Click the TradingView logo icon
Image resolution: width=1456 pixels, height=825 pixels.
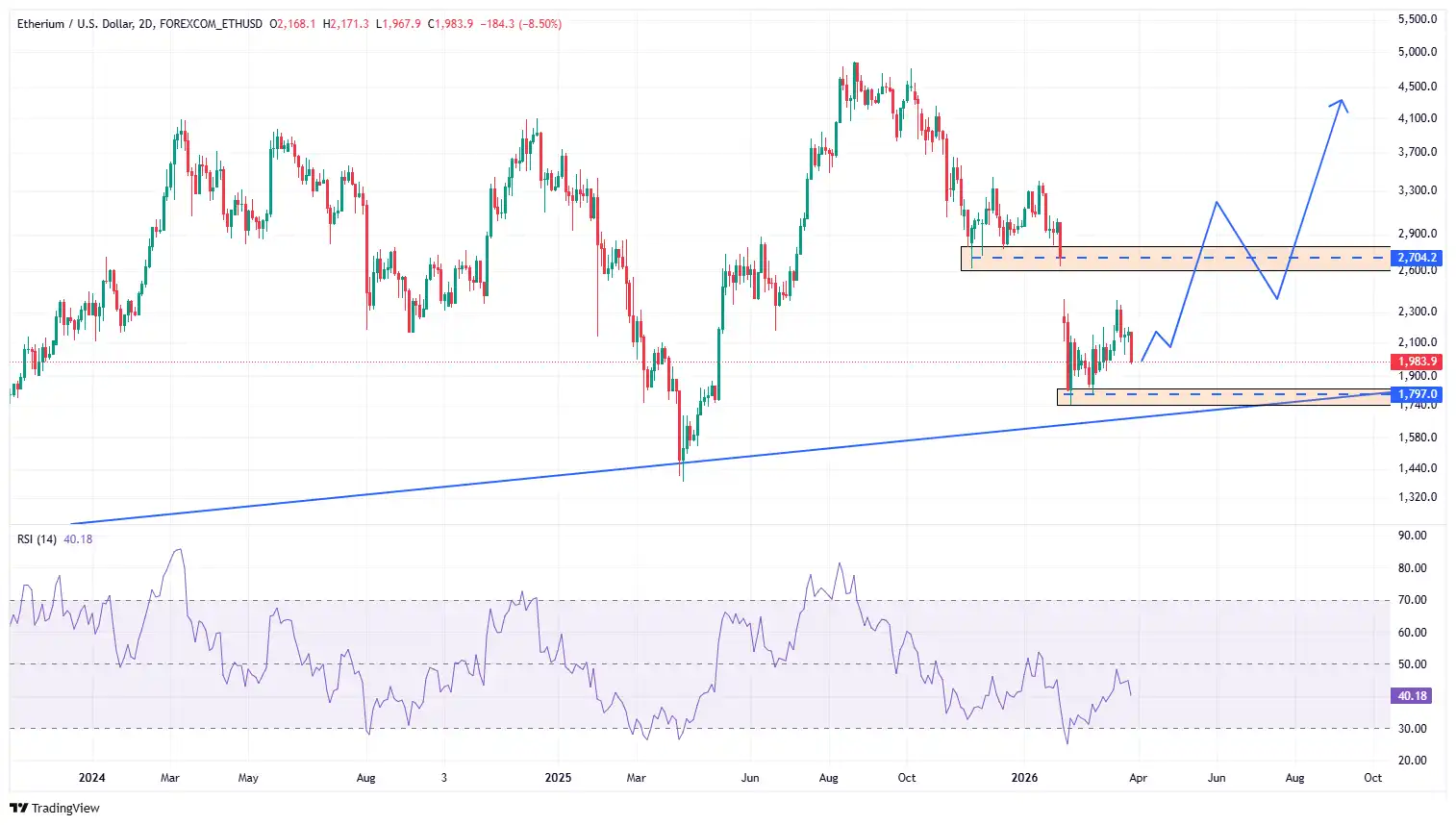pos(18,808)
